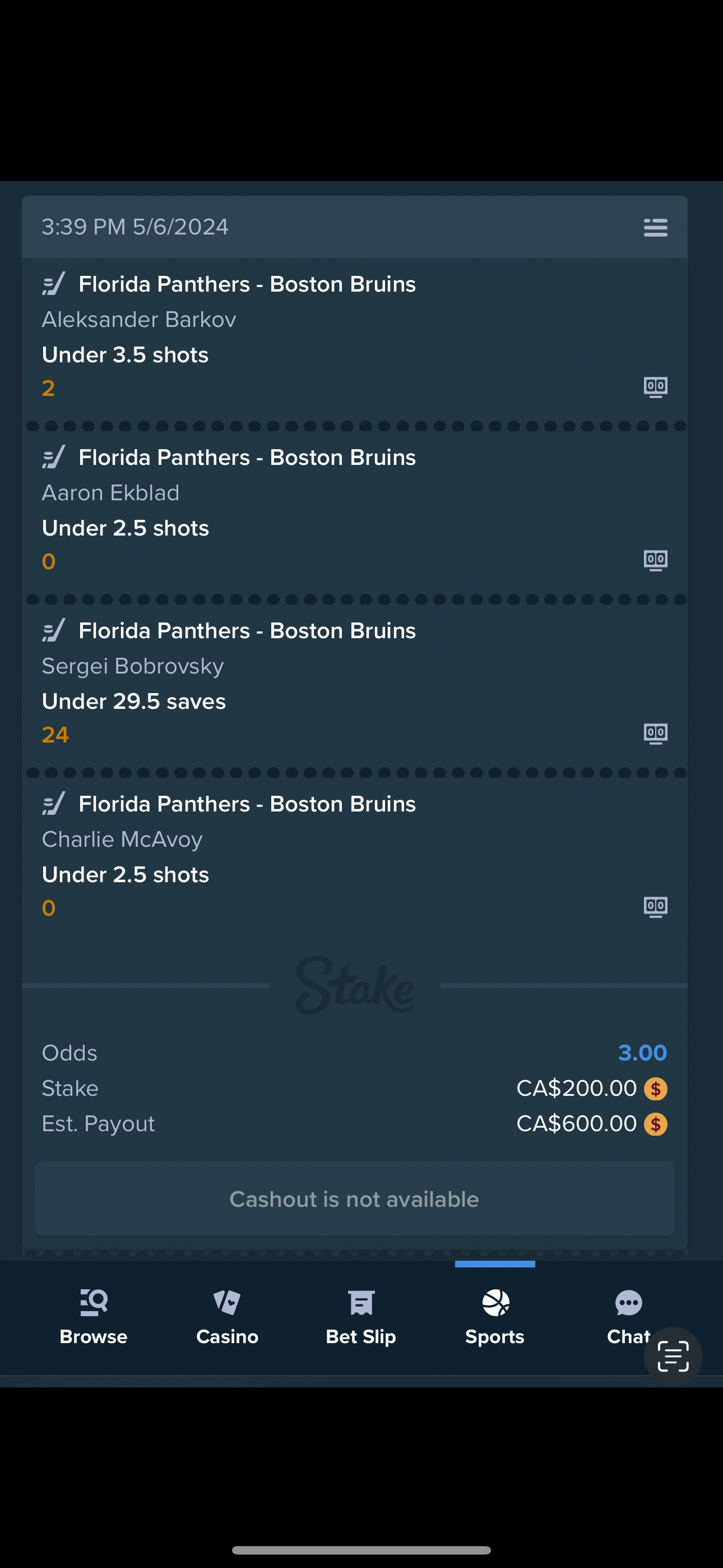Open the Bet Slip tab
This screenshot has height=1568, width=723.
(x=361, y=1317)
